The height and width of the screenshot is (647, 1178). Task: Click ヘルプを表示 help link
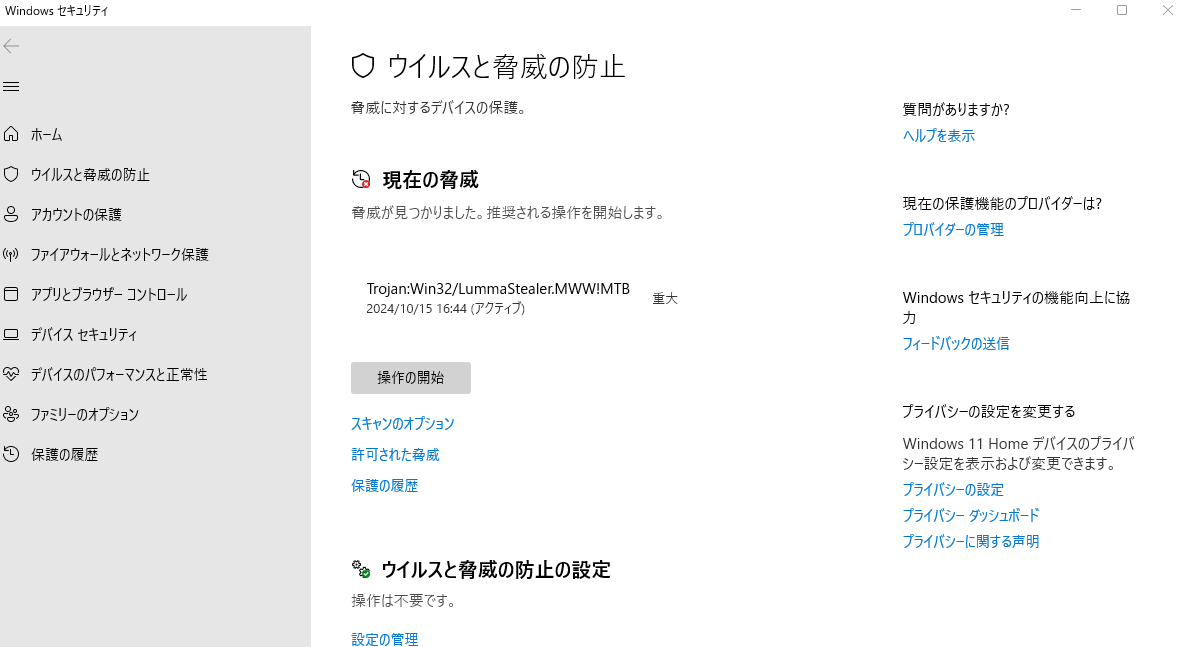pyautogui.click(x=938, y=136)
